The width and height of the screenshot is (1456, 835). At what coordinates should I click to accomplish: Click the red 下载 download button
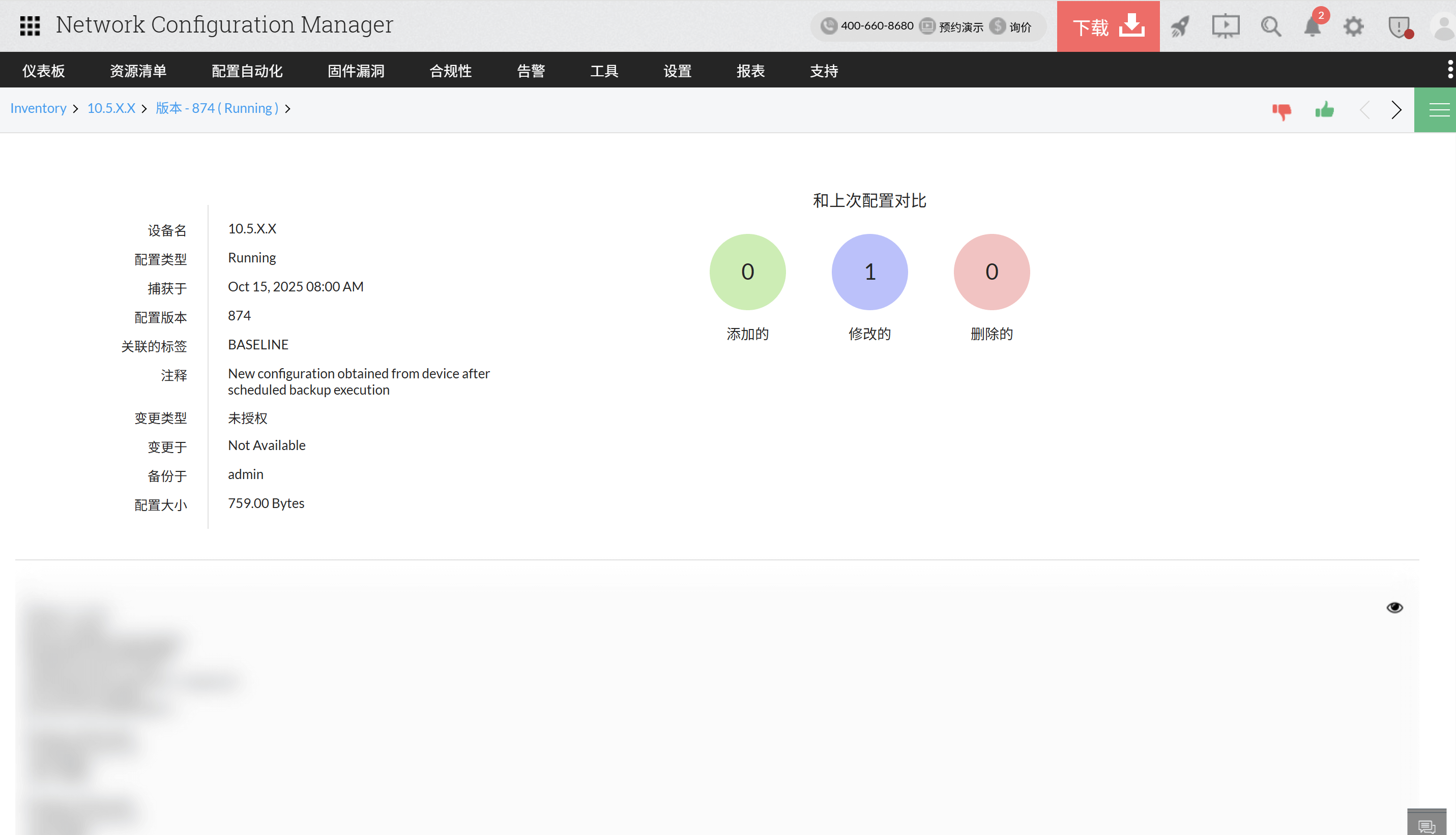1107,26
